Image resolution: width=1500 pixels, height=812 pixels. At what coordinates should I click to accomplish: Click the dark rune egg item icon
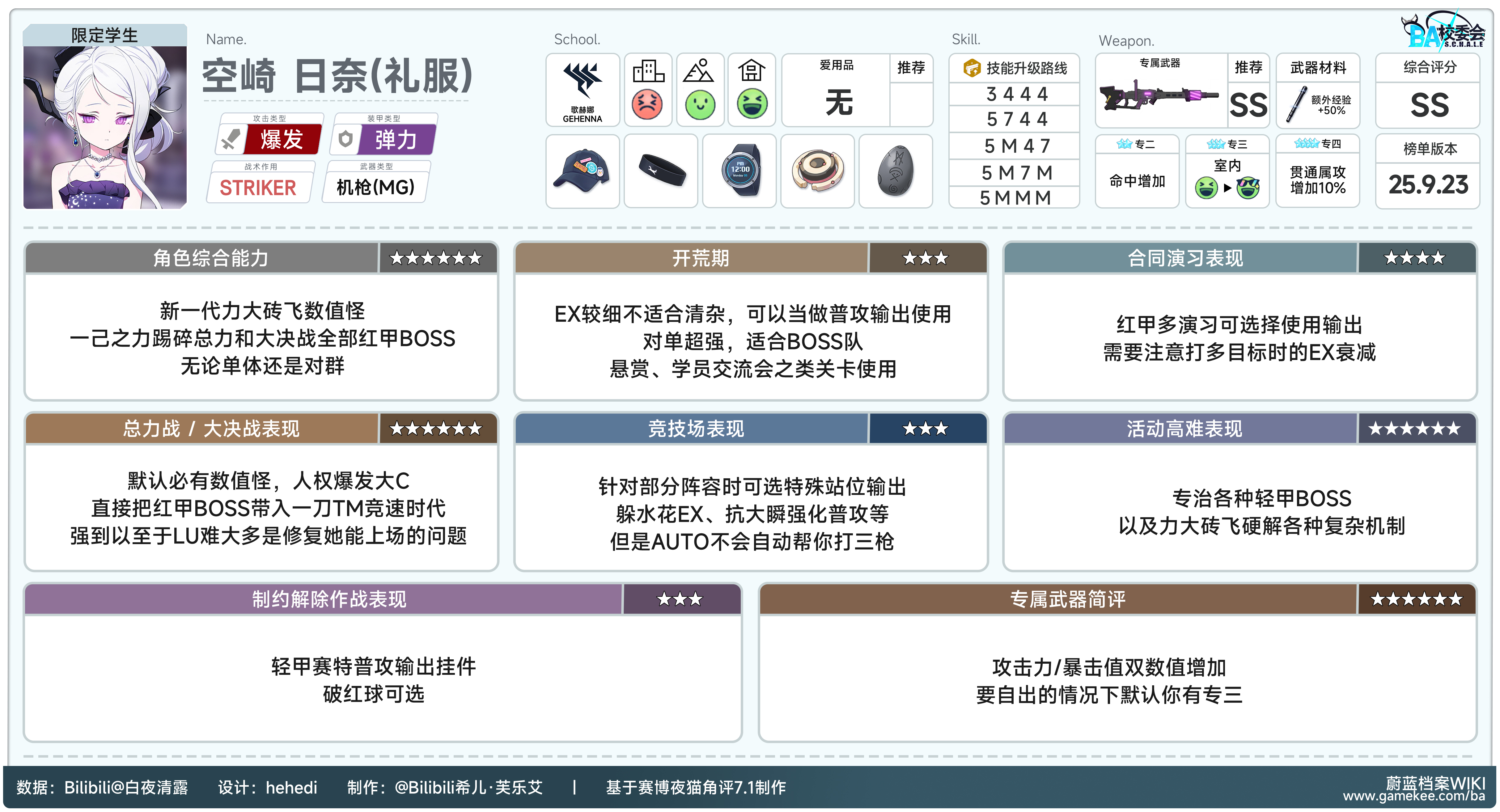895,171
